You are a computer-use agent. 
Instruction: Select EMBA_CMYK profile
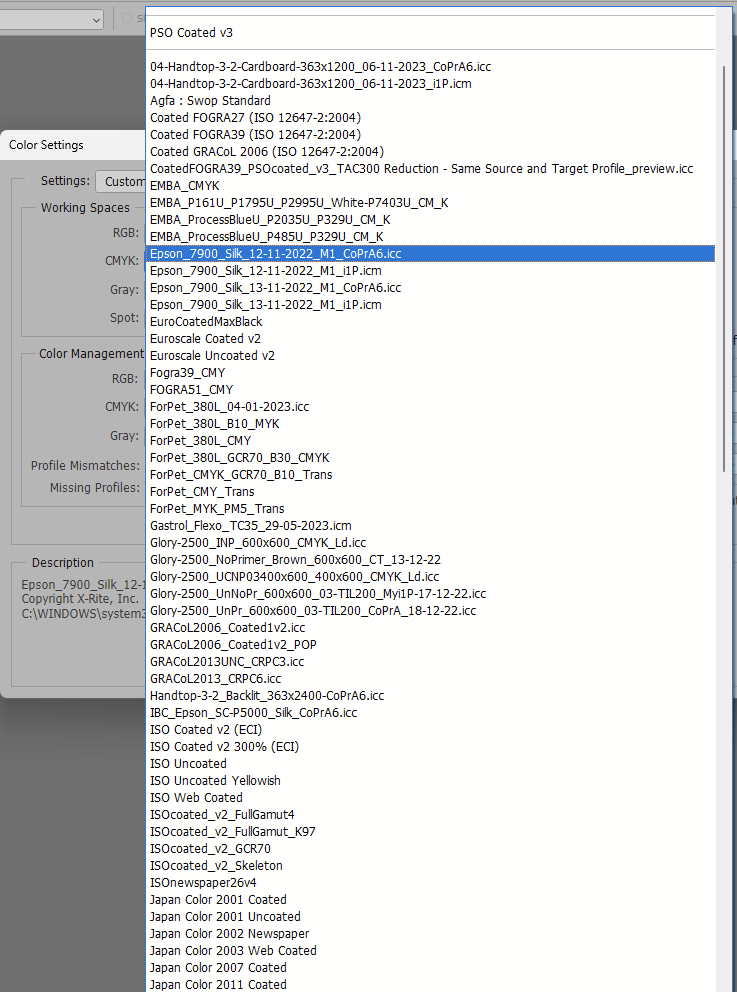pyautogui.click(x=430, y=186)
